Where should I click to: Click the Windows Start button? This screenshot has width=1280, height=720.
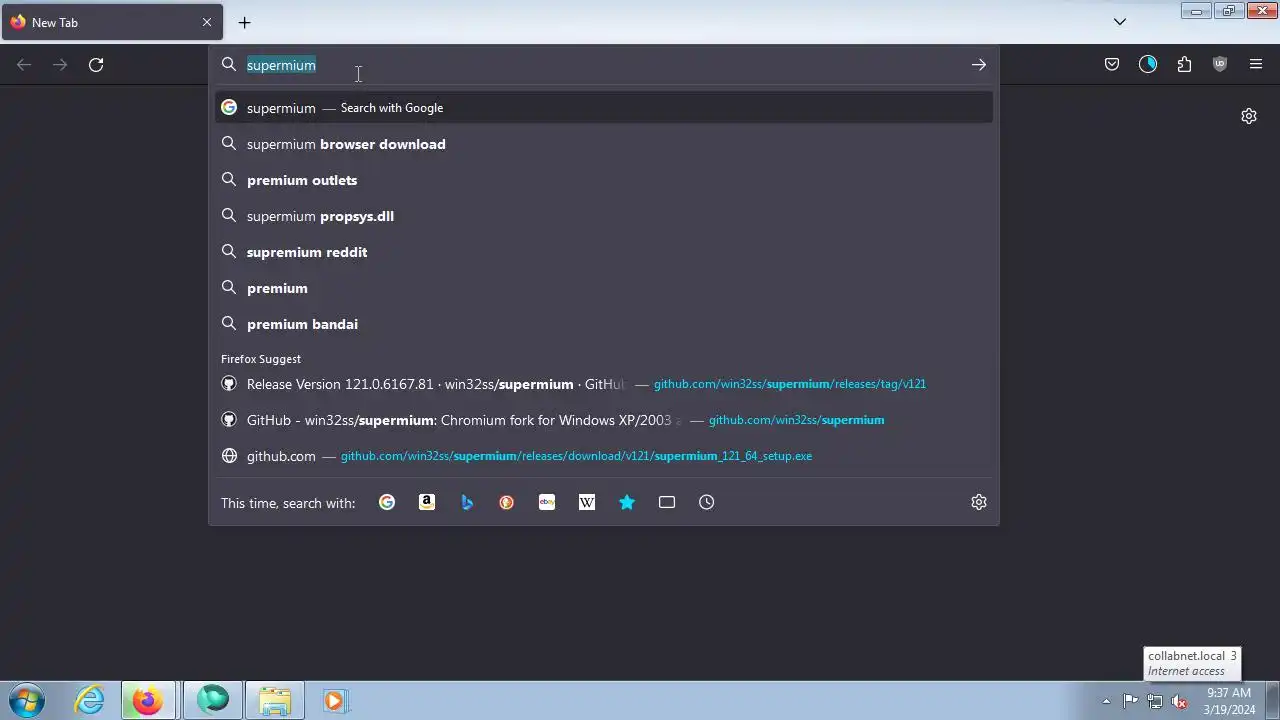point(27,700)
